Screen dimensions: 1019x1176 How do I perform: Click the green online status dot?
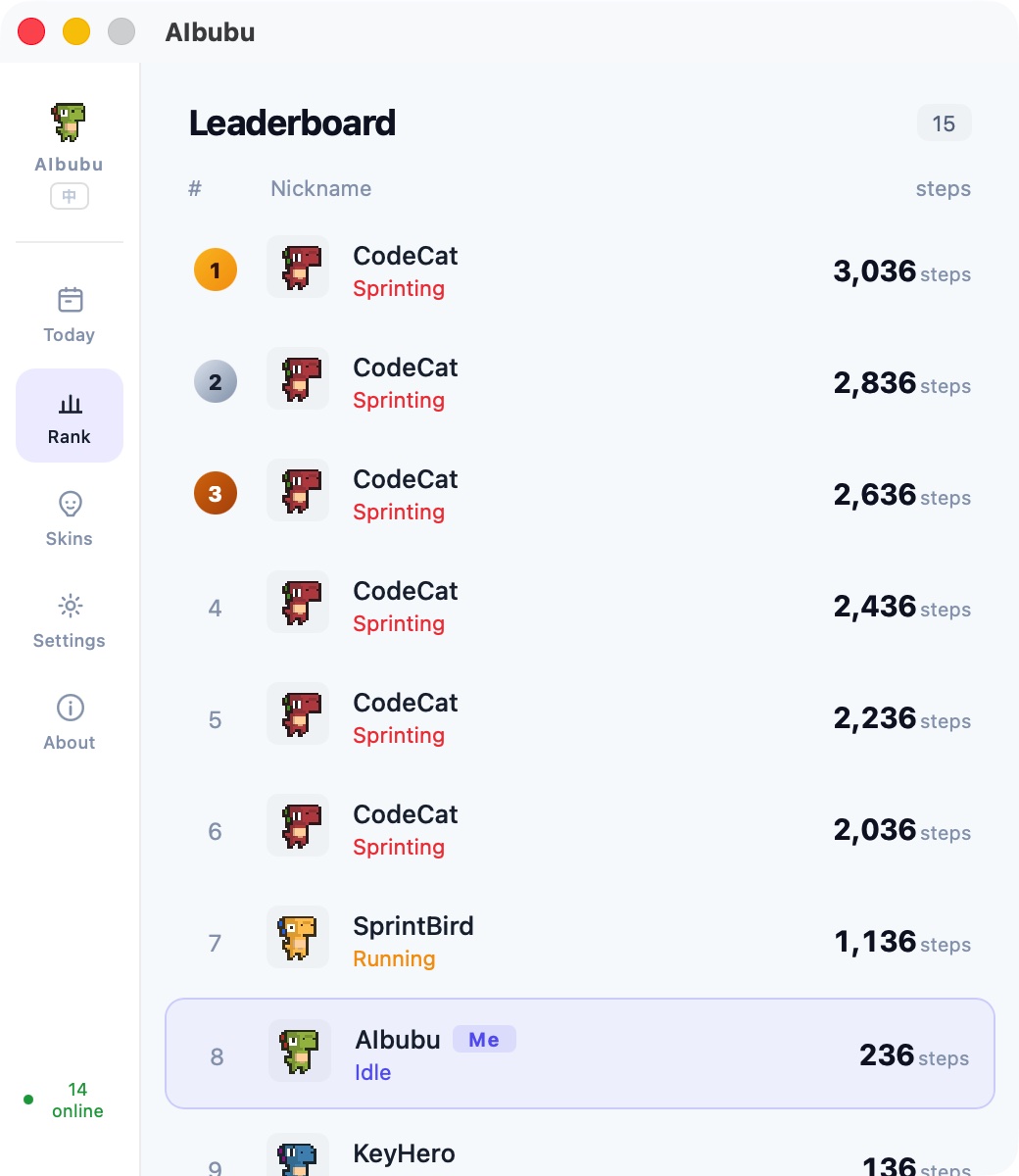pyautogui.click(x=28, y=1099)
